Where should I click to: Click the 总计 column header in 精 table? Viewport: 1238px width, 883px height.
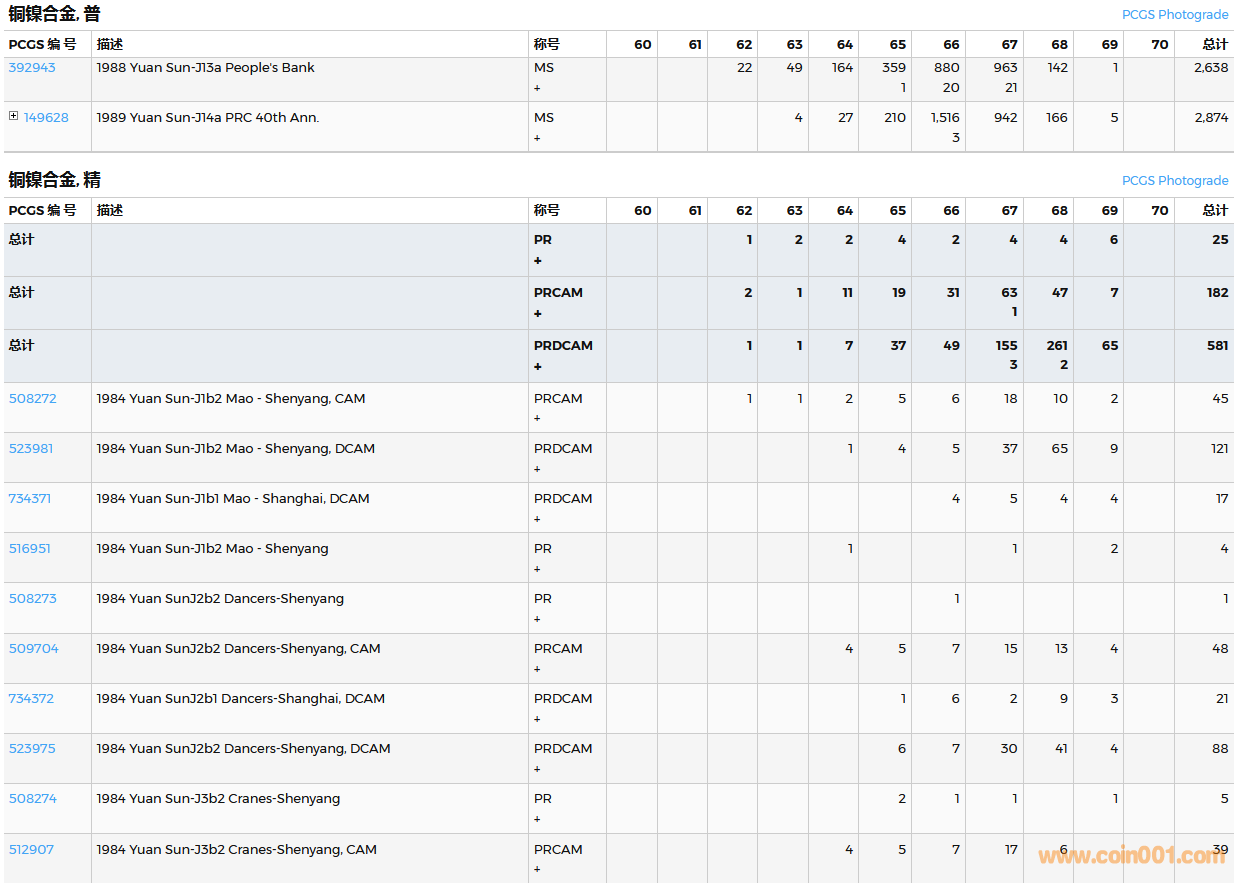[x=1214, y=211]
